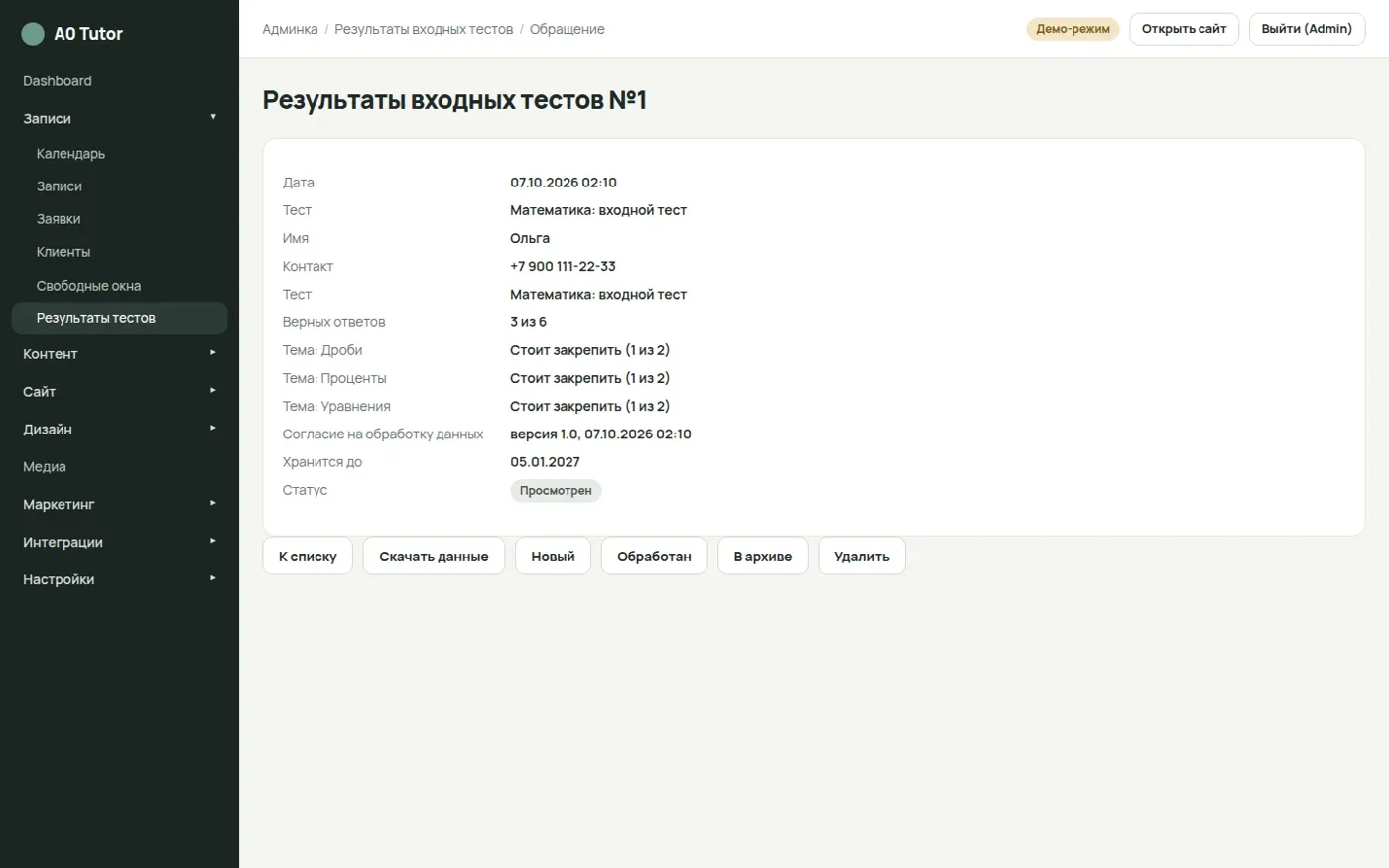The width and height of the screenshot is (1389, 868).
Task: Click the date value 07.10.2026 02:10
Action: [x=564, y=183]
